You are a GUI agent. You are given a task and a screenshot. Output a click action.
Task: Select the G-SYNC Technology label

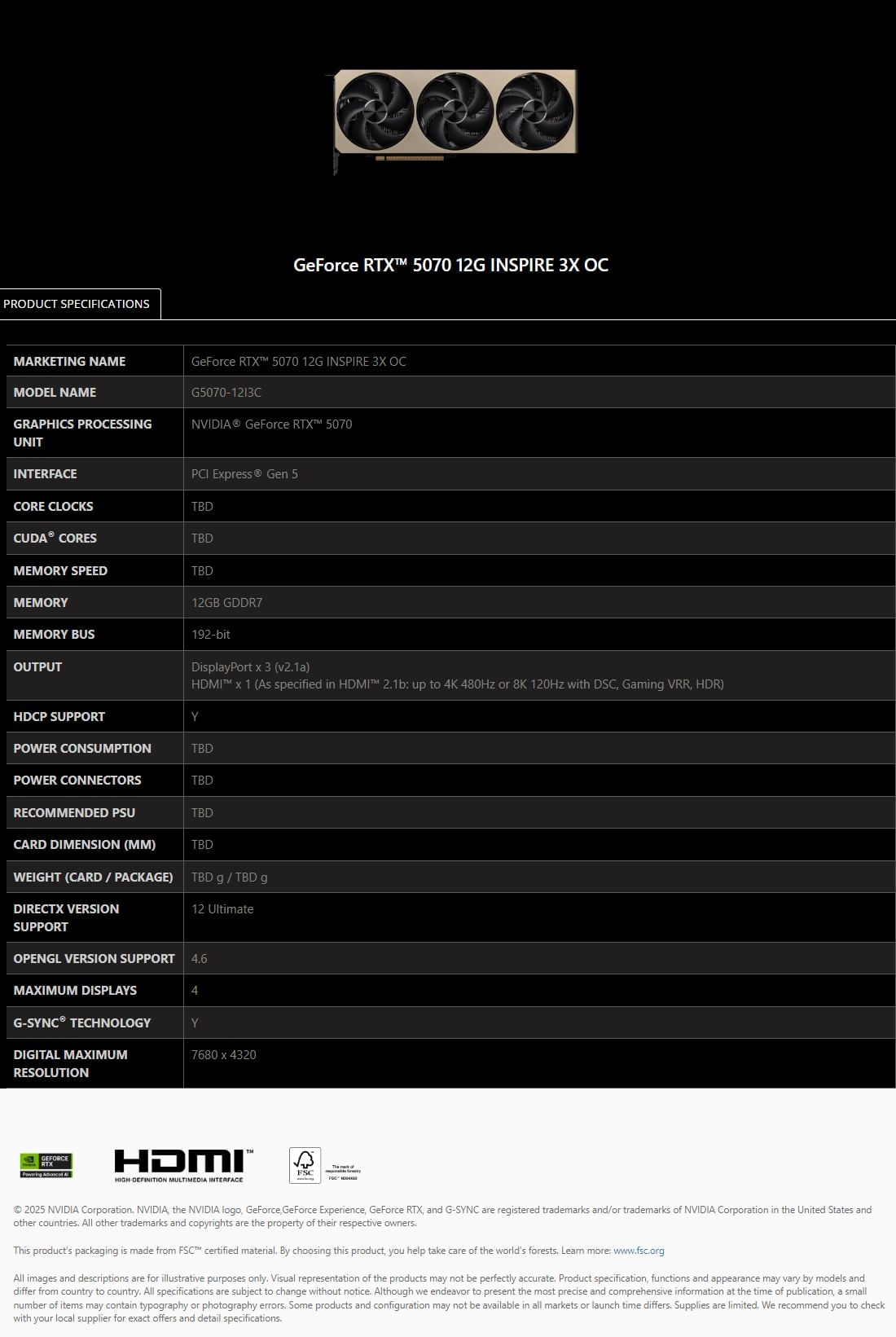[81, 1022]
